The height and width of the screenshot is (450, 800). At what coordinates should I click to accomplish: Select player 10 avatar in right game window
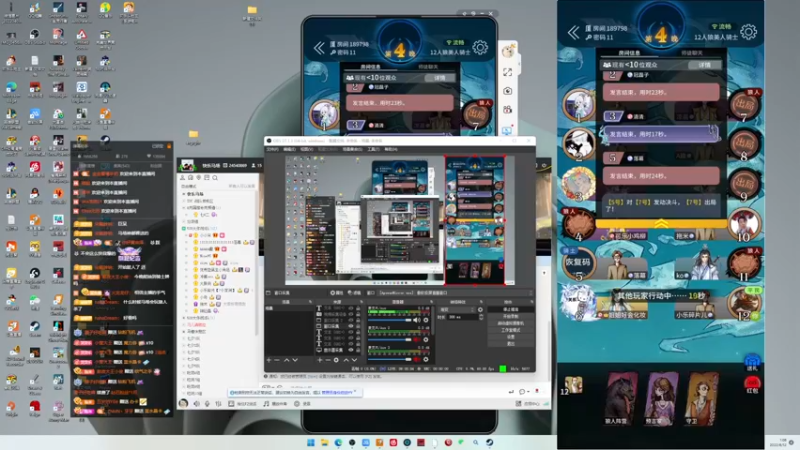tap(744, 223)
